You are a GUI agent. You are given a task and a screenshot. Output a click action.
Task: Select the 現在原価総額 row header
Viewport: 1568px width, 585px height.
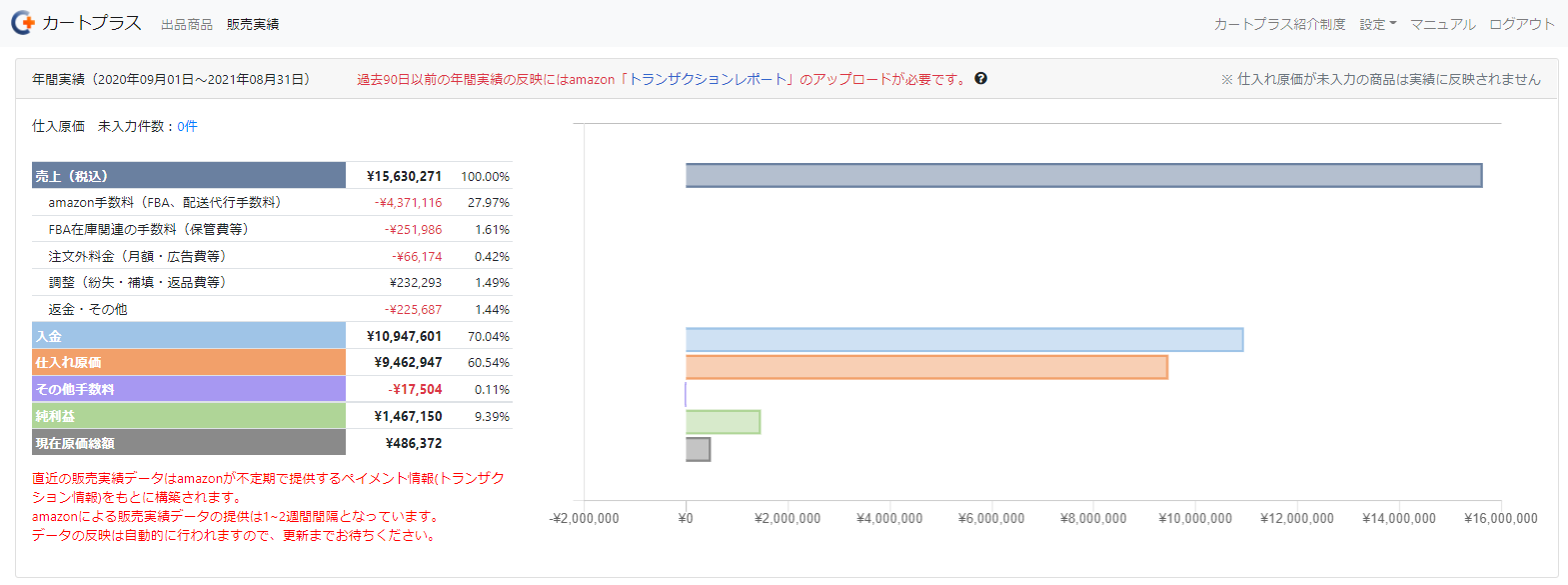pos(189,443)
